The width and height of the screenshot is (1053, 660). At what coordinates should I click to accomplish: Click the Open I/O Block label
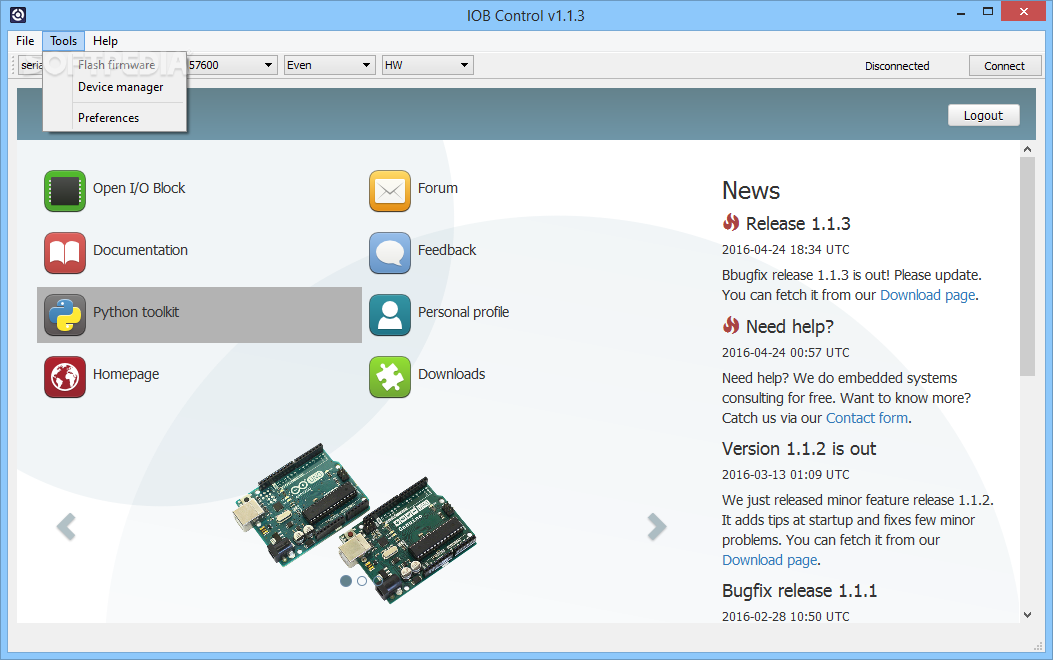139,189
